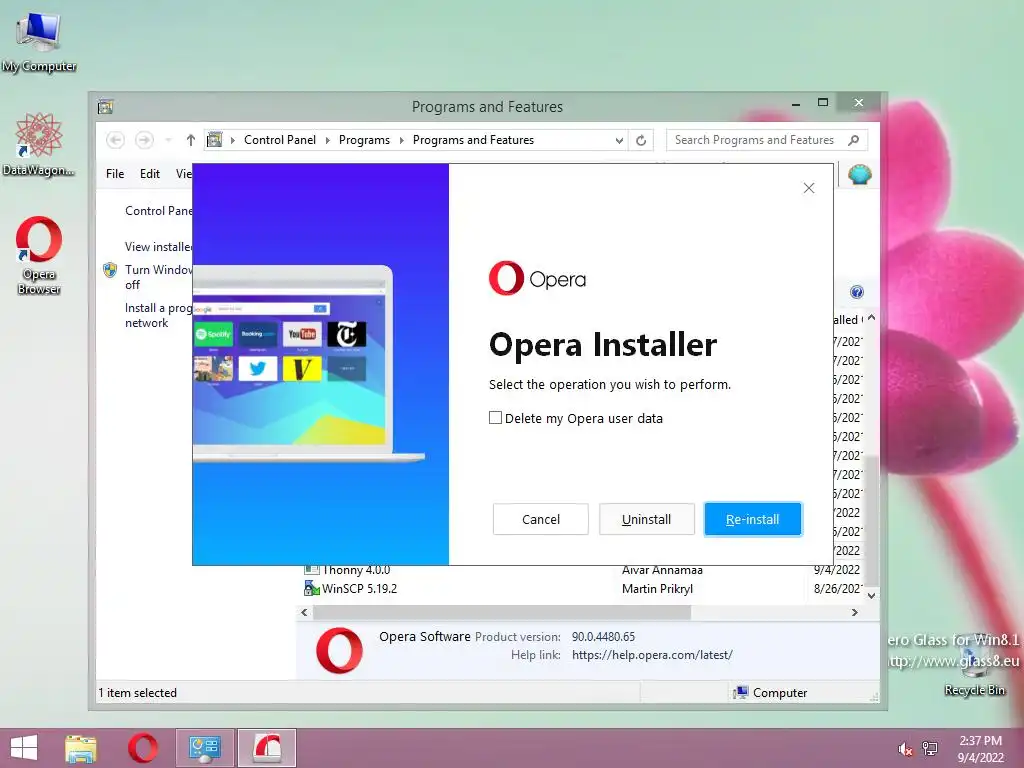Launch Opera from taskbar
This screenshot has width=1024, height=768.
[142, 748]
